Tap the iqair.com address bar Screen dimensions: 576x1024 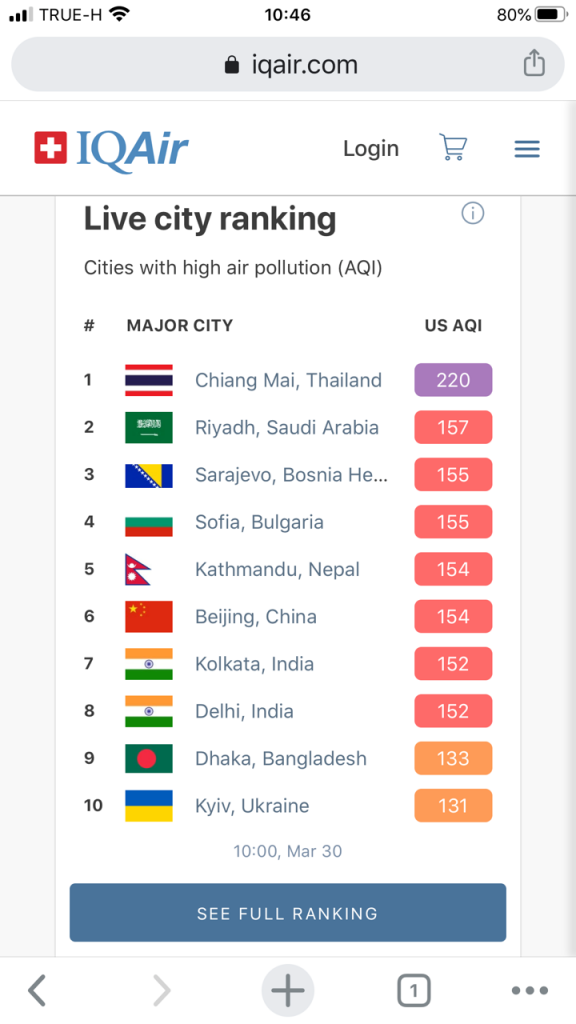tap(288, 64)
